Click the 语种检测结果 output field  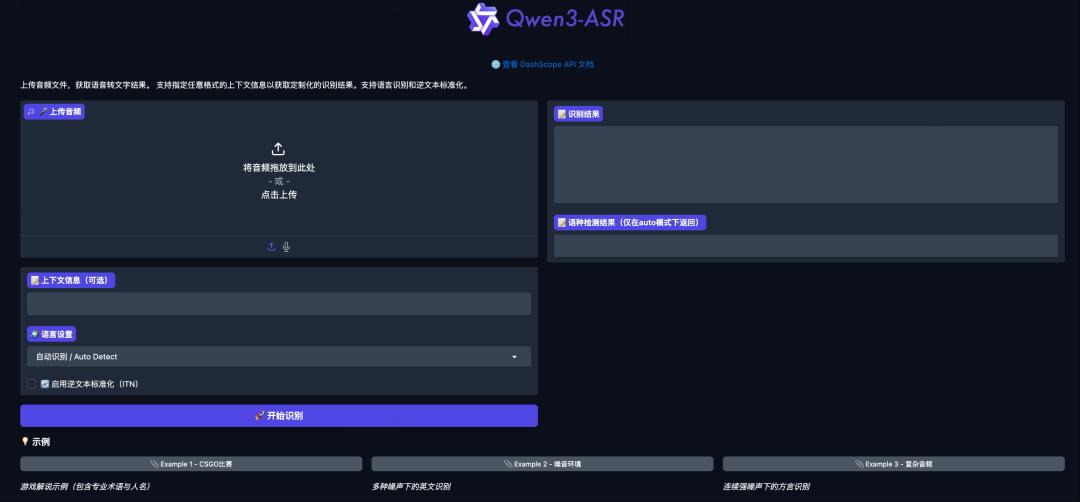tap(805, 246)
